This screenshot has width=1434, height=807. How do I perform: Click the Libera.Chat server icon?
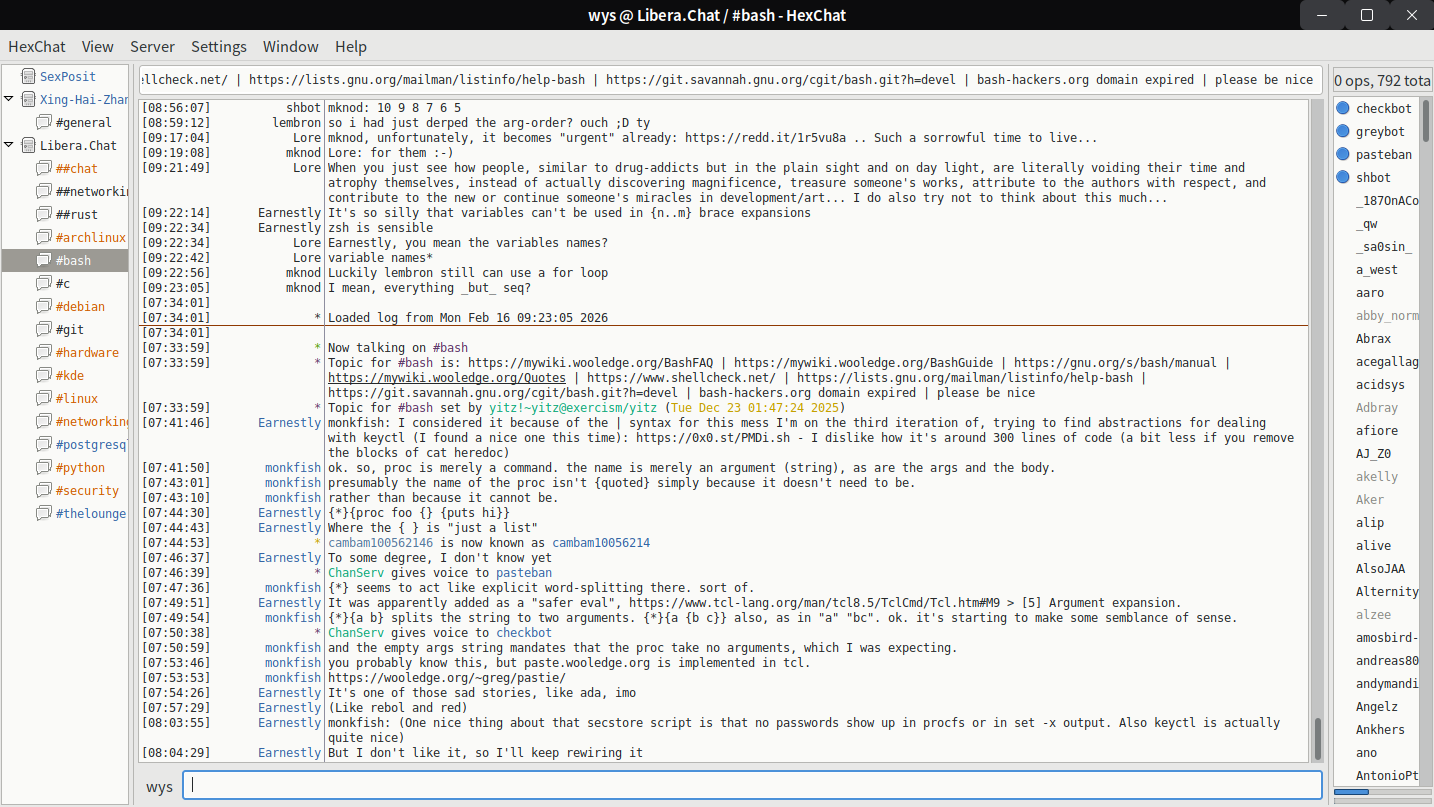pos(27,145)
